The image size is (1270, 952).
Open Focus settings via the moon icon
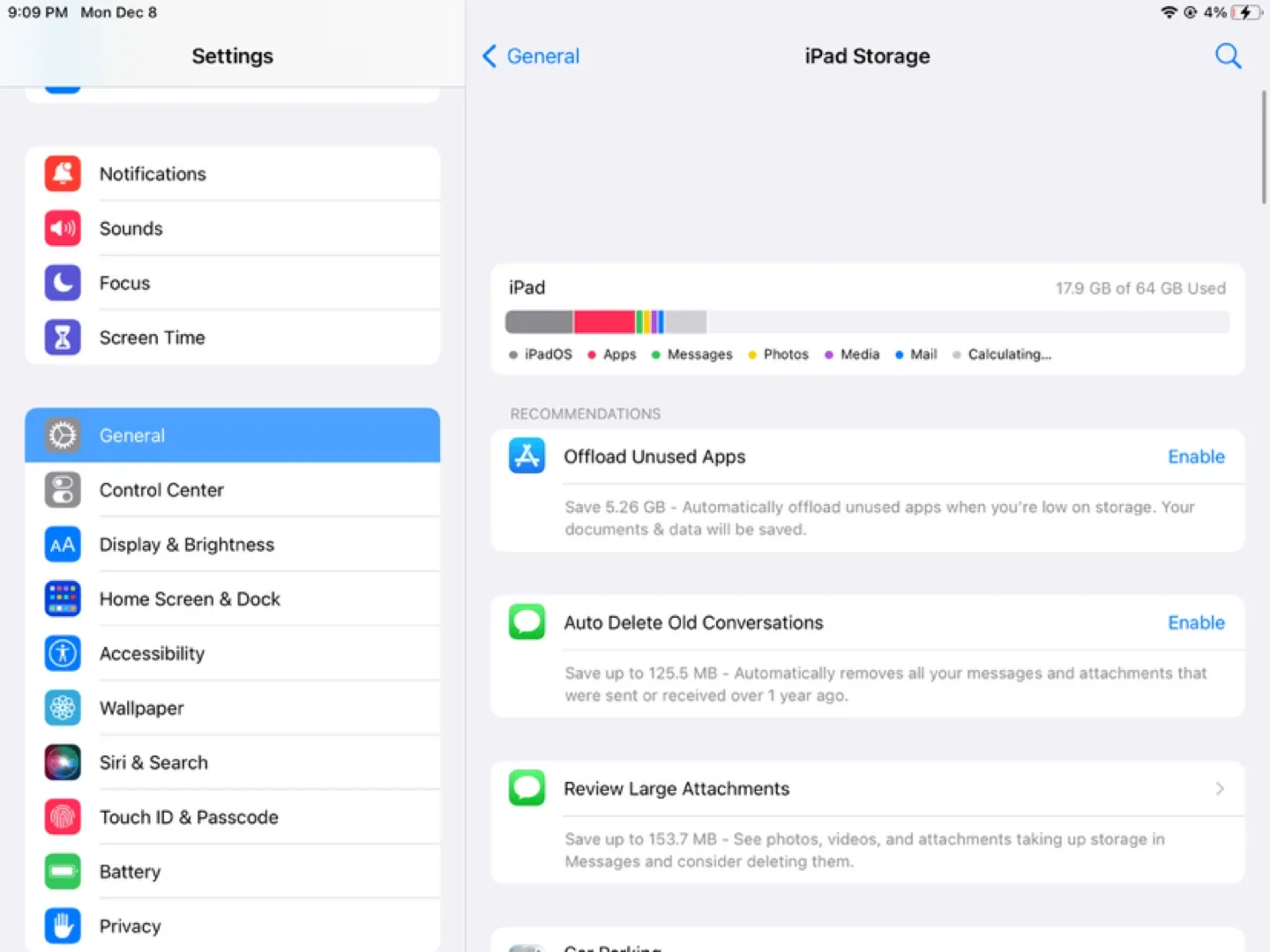[x=62, y=283]
